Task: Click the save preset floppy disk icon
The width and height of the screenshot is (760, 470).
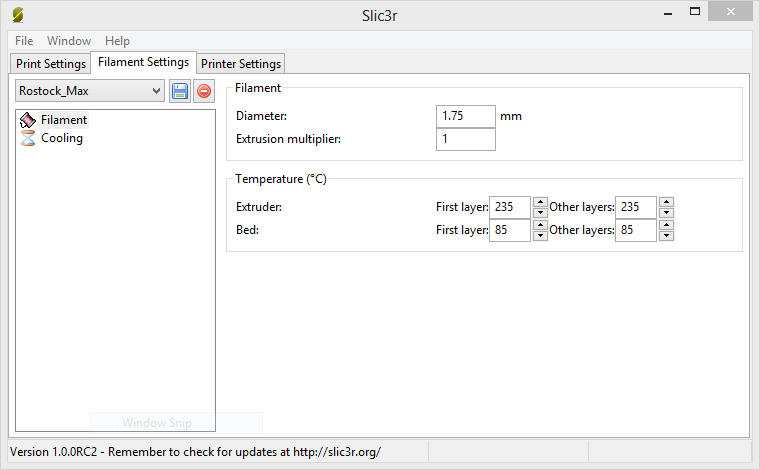Action: (180, 91)
